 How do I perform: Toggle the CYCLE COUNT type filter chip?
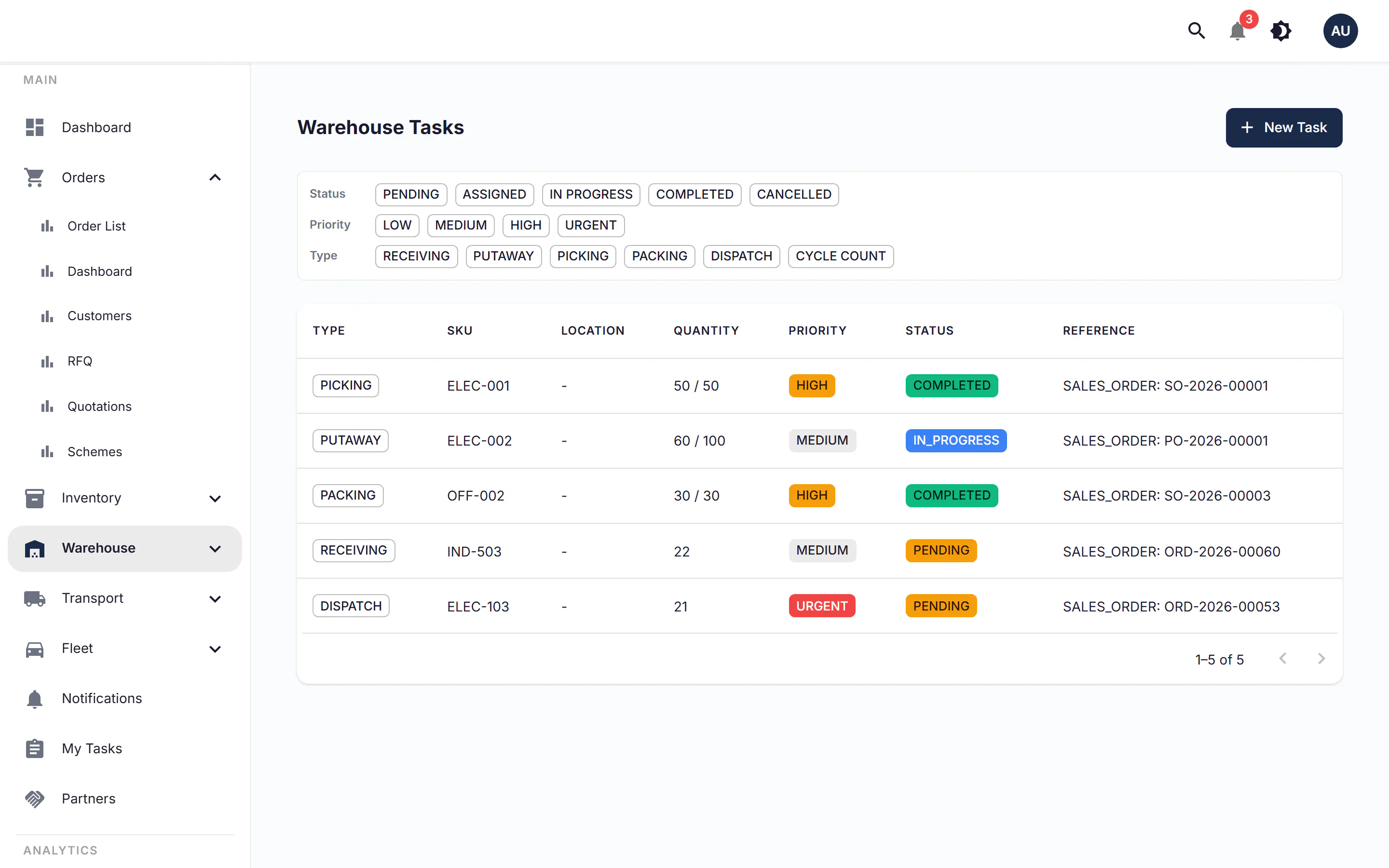(840, 256)
